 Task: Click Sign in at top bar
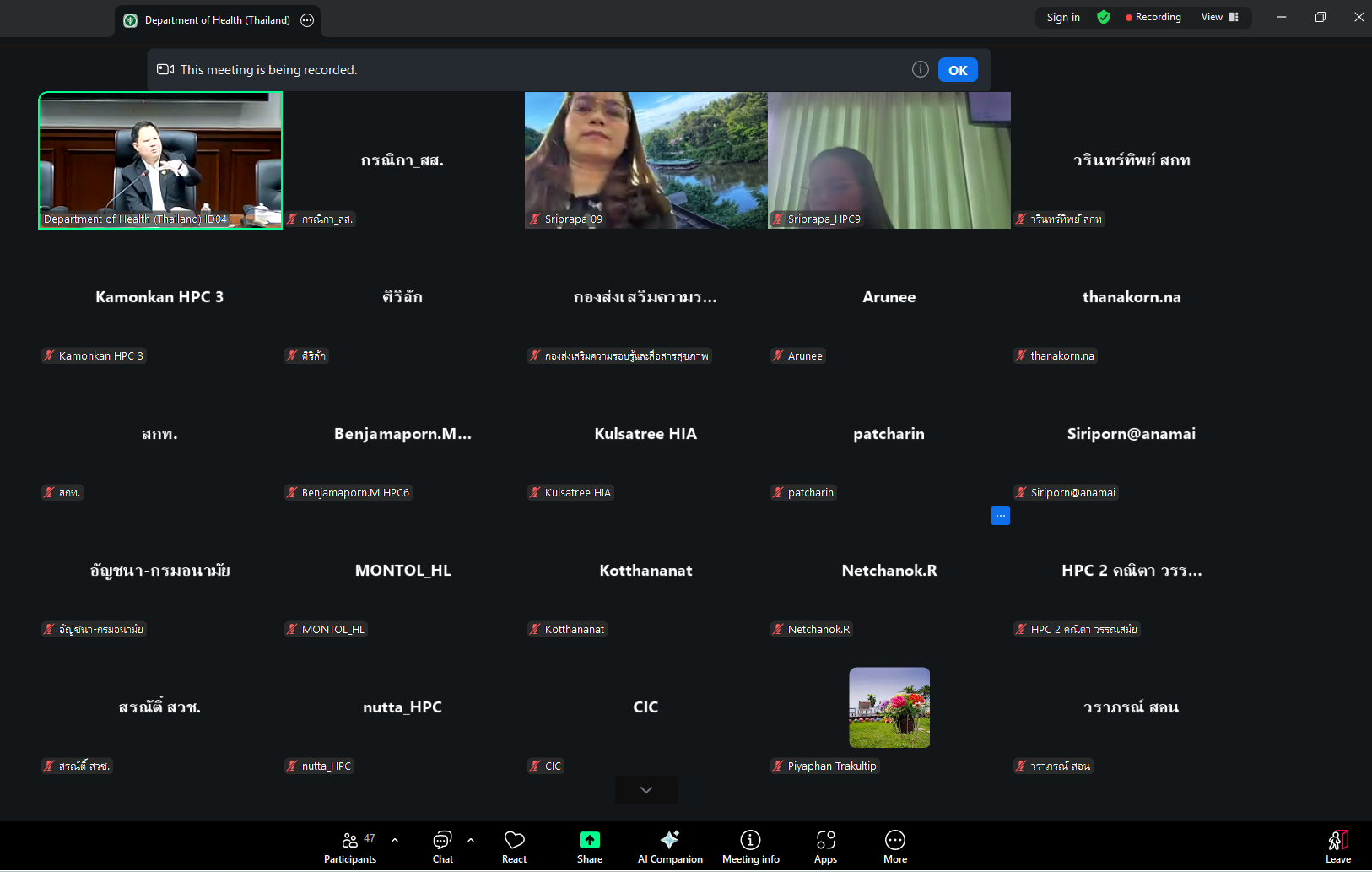[1063, 17]
